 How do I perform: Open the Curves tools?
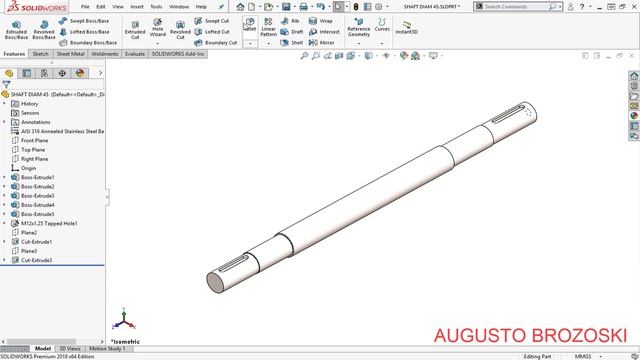point(382,24)
